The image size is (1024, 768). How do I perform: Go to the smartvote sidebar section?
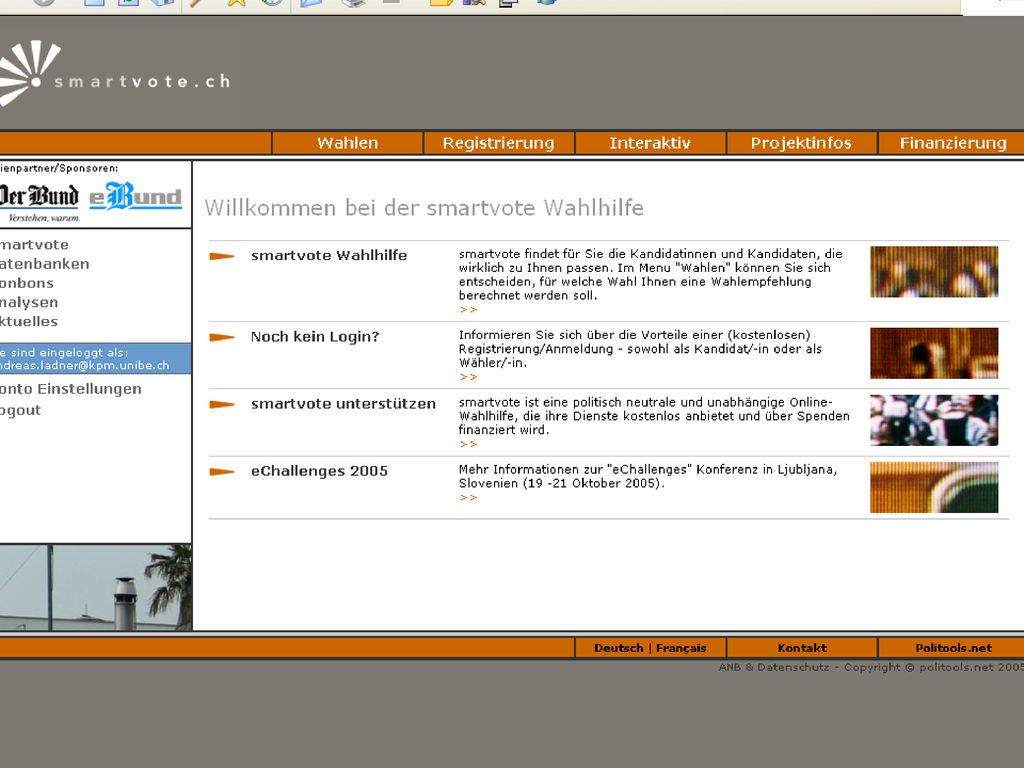pos(34,245)
